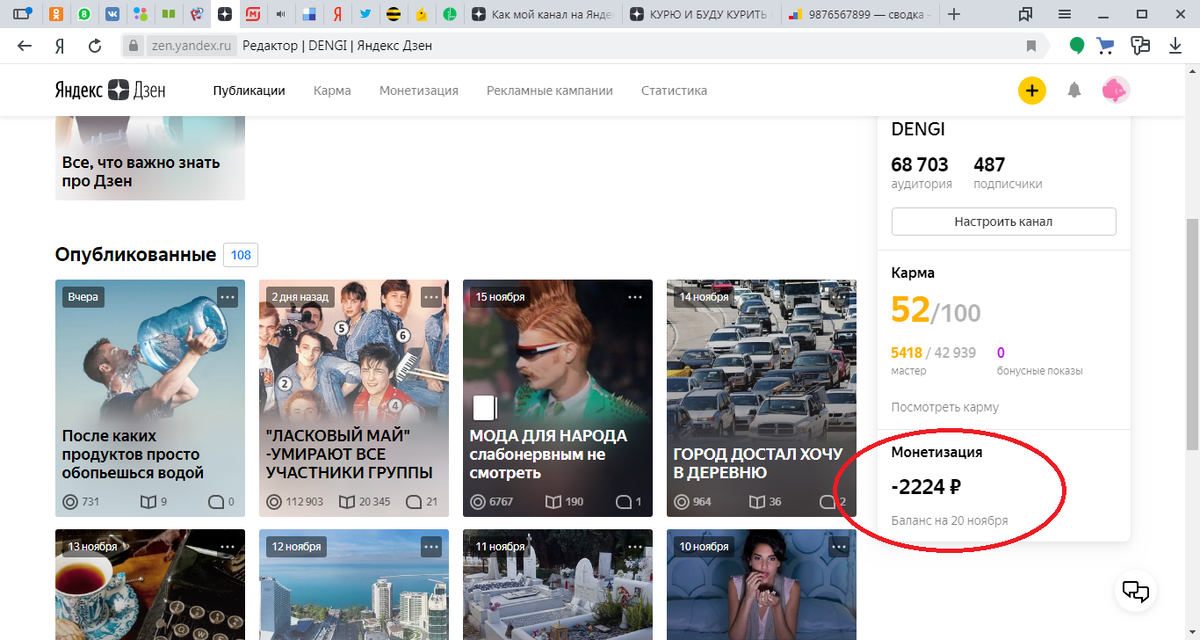The image size is (1200, 640).
Task: Open options on the 12 ноября card
Action: pyautogui.click(x=431, y=547)
